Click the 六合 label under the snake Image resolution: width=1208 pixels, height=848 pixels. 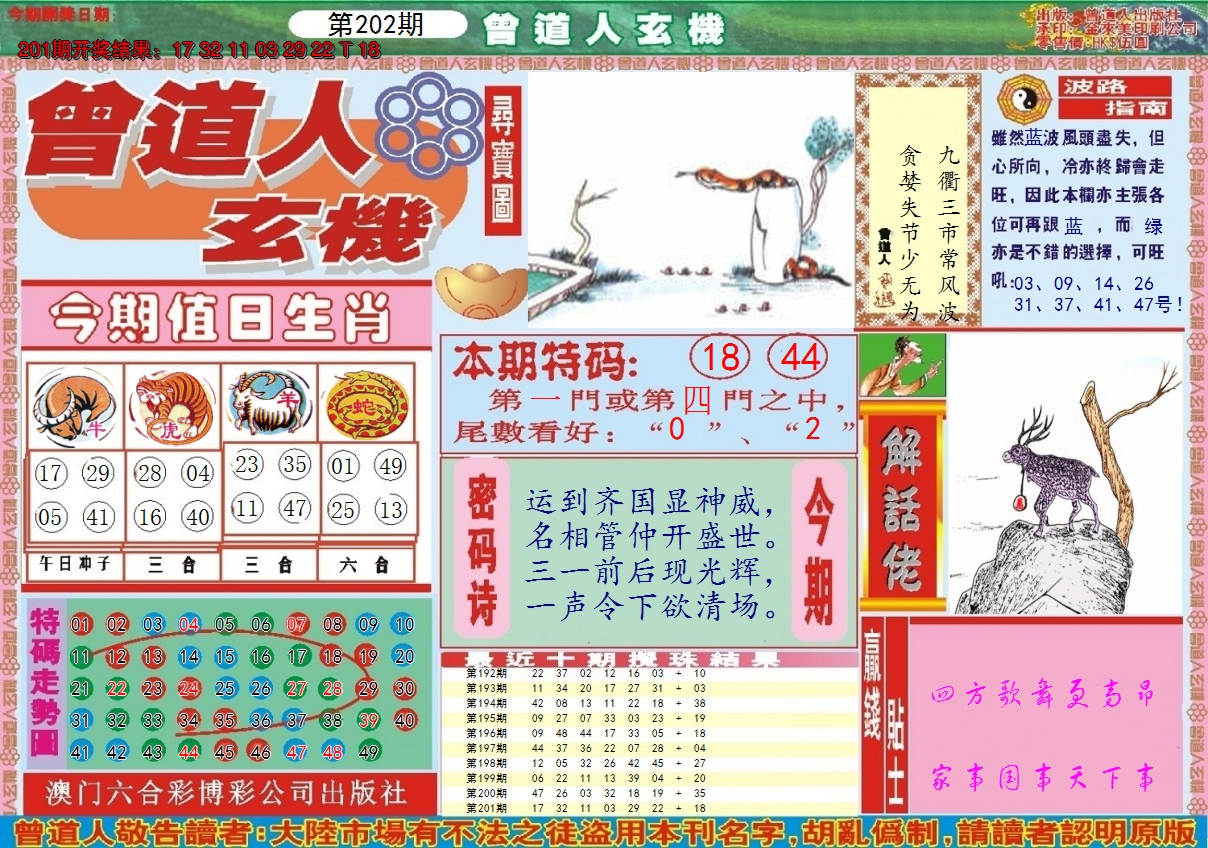[366, 564]
